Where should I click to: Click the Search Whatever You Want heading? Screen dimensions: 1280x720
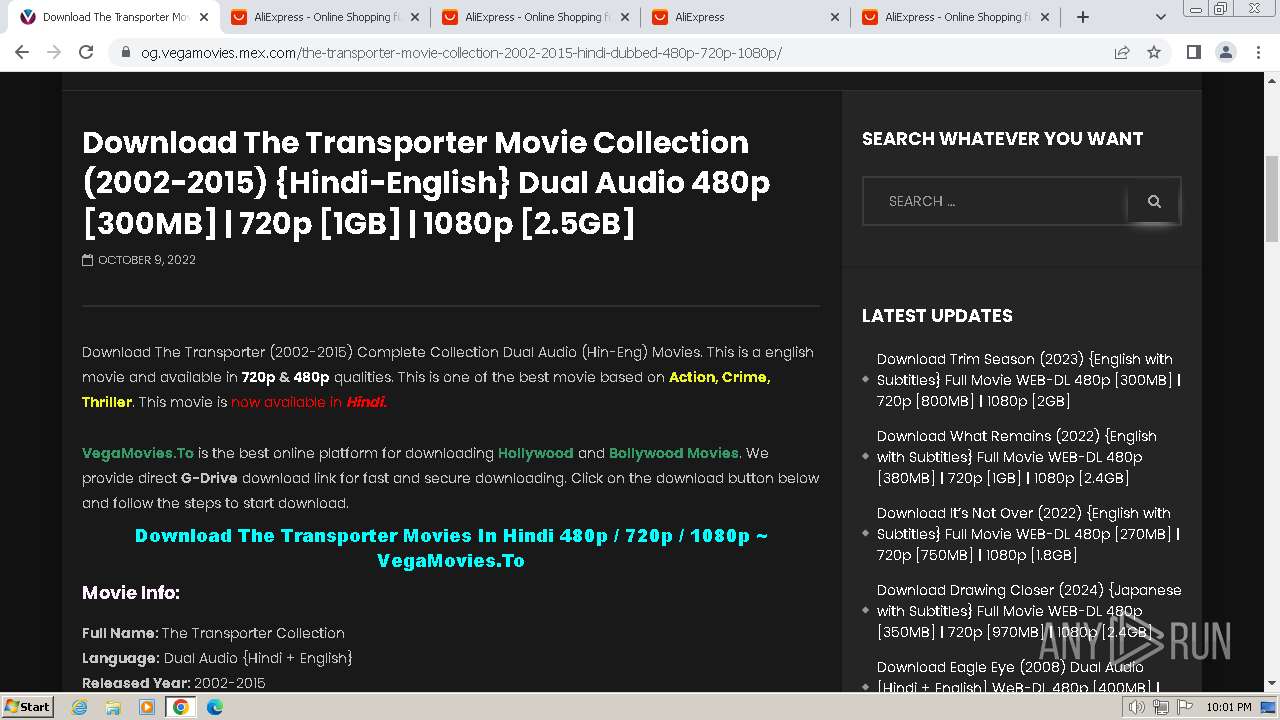1002,139
